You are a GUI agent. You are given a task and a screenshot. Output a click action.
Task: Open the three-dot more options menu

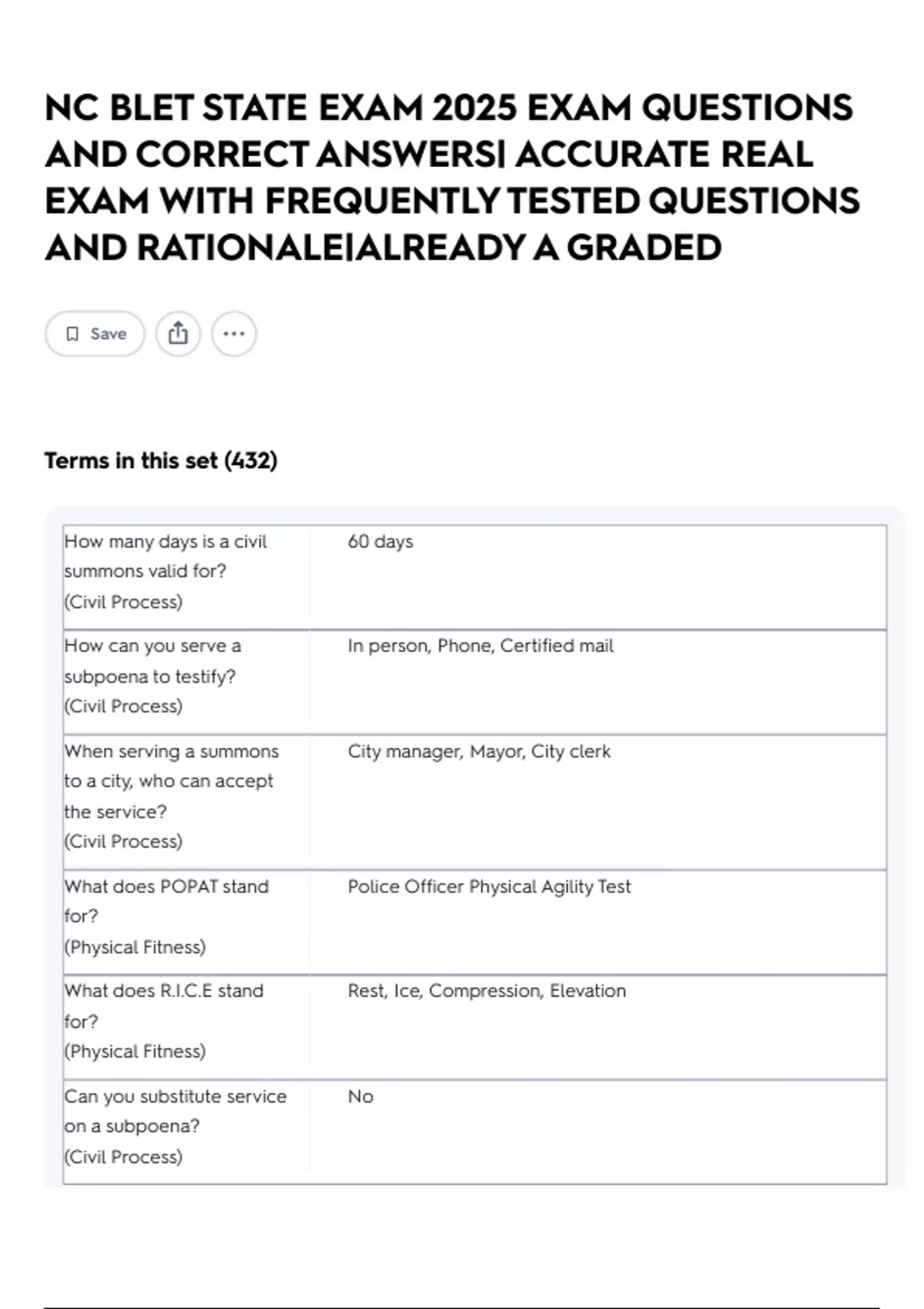[233, 334]
